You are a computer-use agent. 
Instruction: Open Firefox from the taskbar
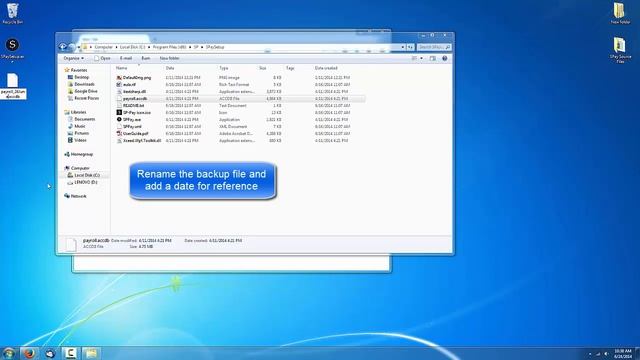point(29,353)
